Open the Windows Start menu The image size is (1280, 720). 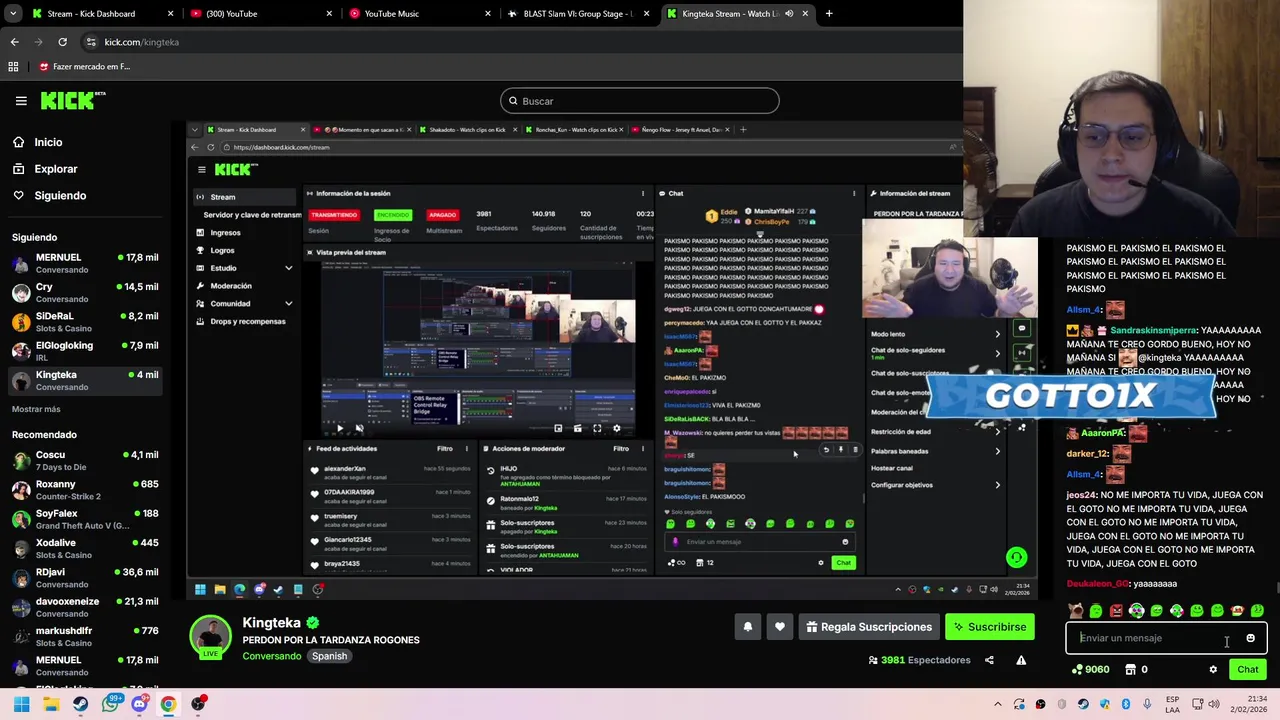coord(21,704)
